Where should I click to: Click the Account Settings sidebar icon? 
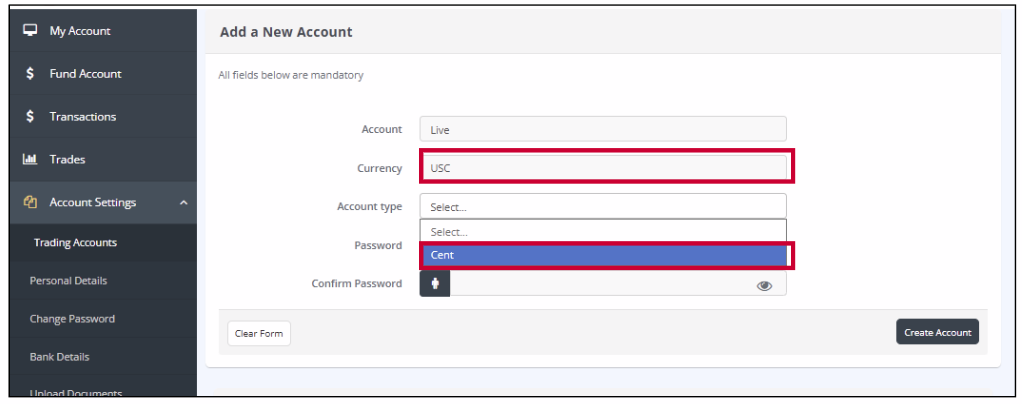click(x=30, y=203)
